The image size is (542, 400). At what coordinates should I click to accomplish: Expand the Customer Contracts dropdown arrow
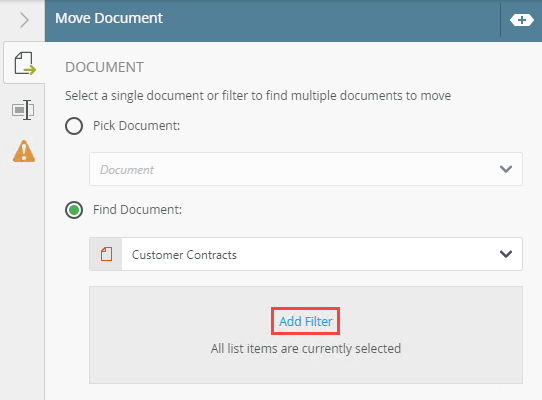pyautogui.click(x=506, y=254)
